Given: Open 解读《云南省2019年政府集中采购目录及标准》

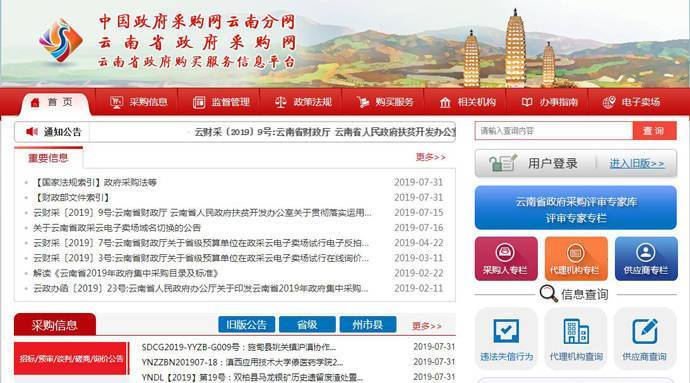Looking at the screenshot, I should pyautogui.click(x=126, y=273).
